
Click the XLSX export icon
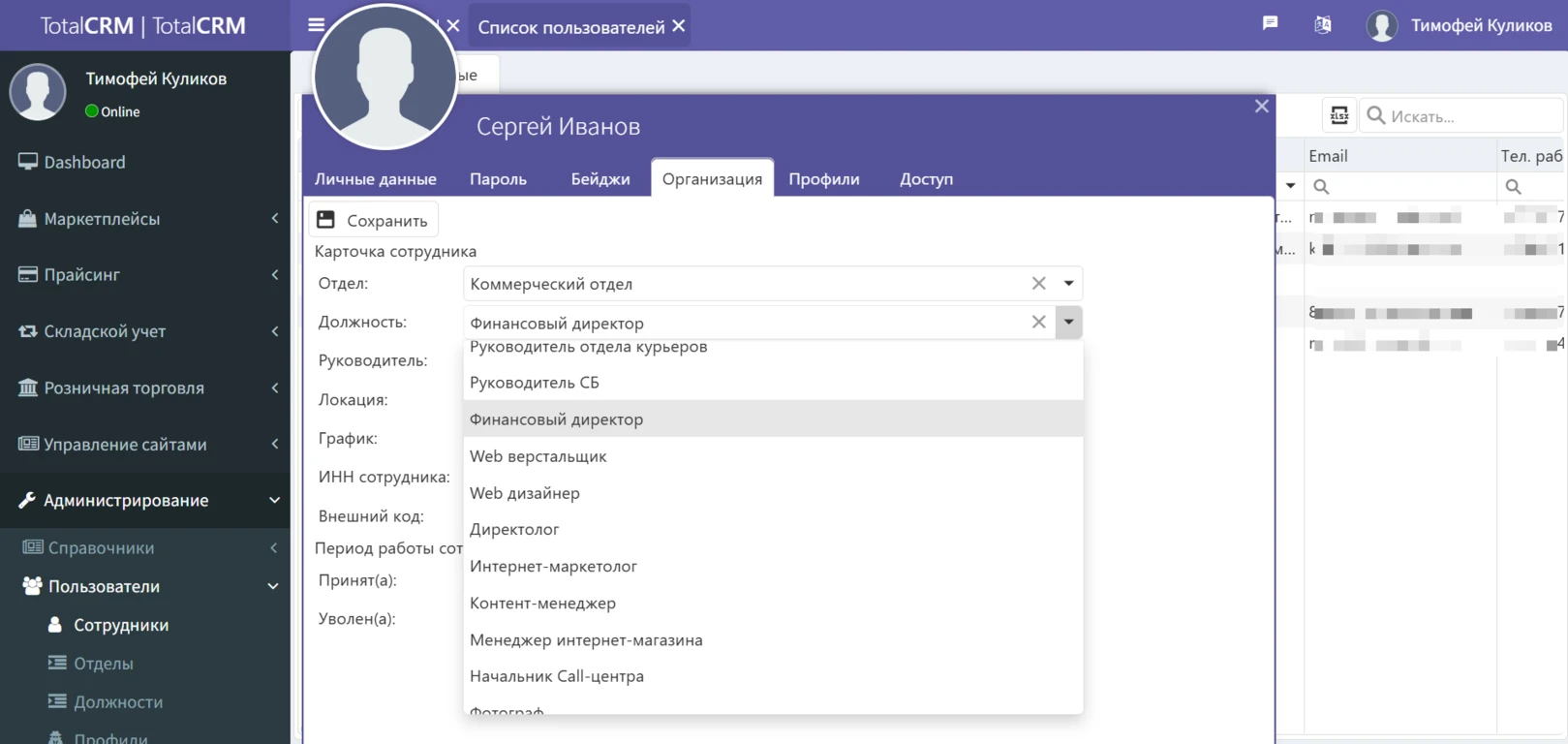pyautogui.click(x=1338, y=116)
